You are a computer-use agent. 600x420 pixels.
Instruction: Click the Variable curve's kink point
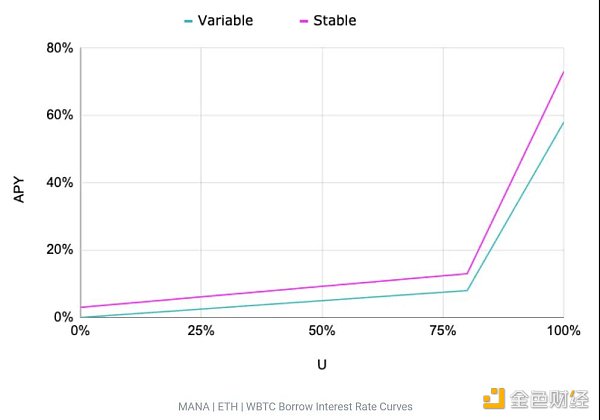tap(467, 290)
